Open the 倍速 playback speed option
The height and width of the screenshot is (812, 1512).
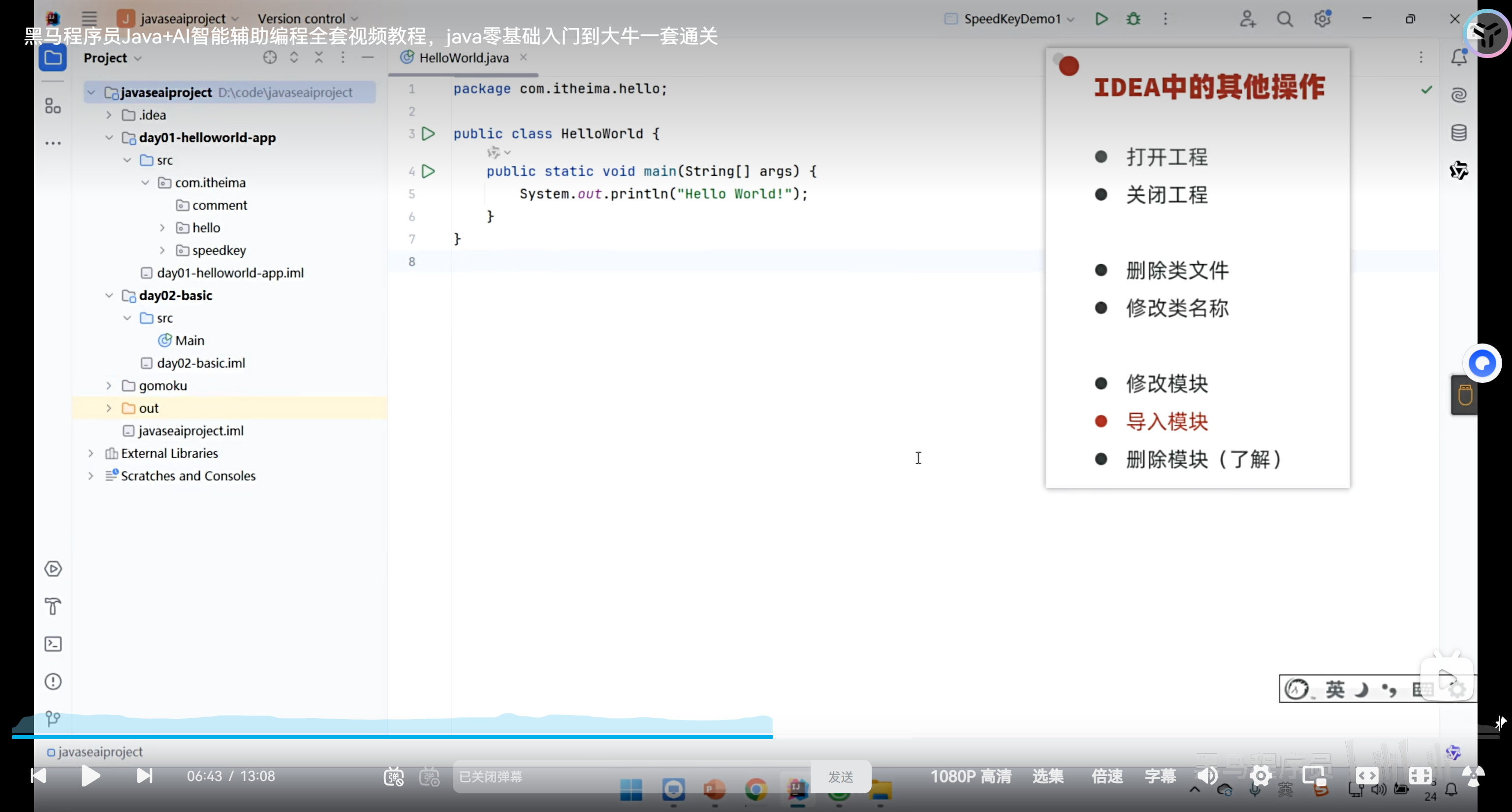[1106, 776]
